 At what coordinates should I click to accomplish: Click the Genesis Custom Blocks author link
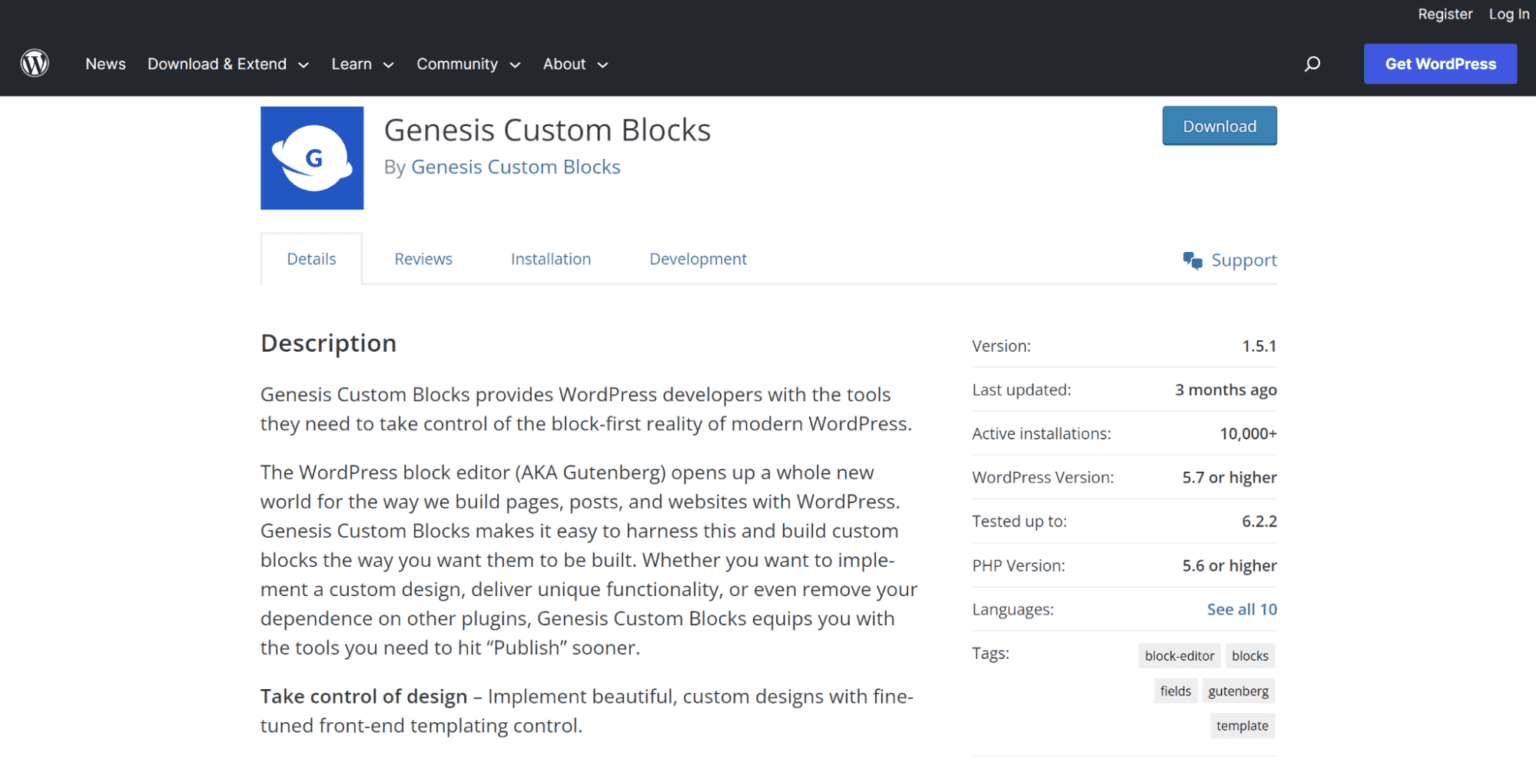pyautogui.click(x=515, y=166)
